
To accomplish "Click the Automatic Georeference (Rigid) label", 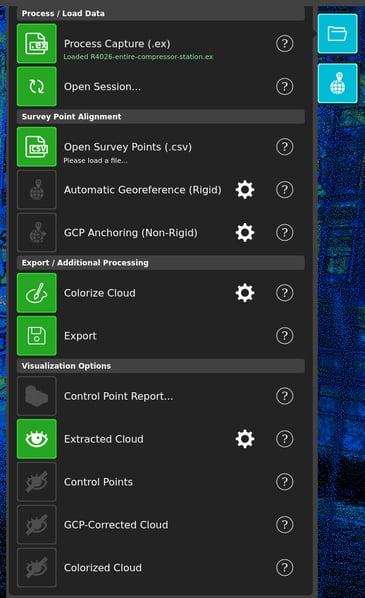I will (x=143, y=190).
